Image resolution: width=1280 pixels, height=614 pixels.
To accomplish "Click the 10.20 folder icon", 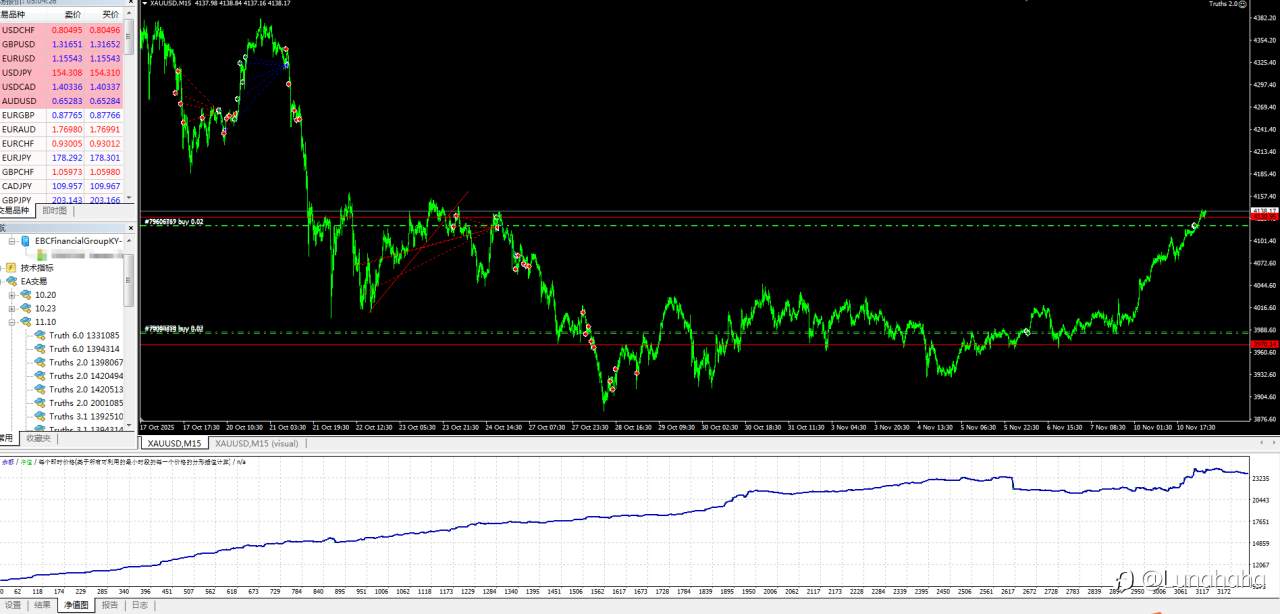I will [26, 295].
